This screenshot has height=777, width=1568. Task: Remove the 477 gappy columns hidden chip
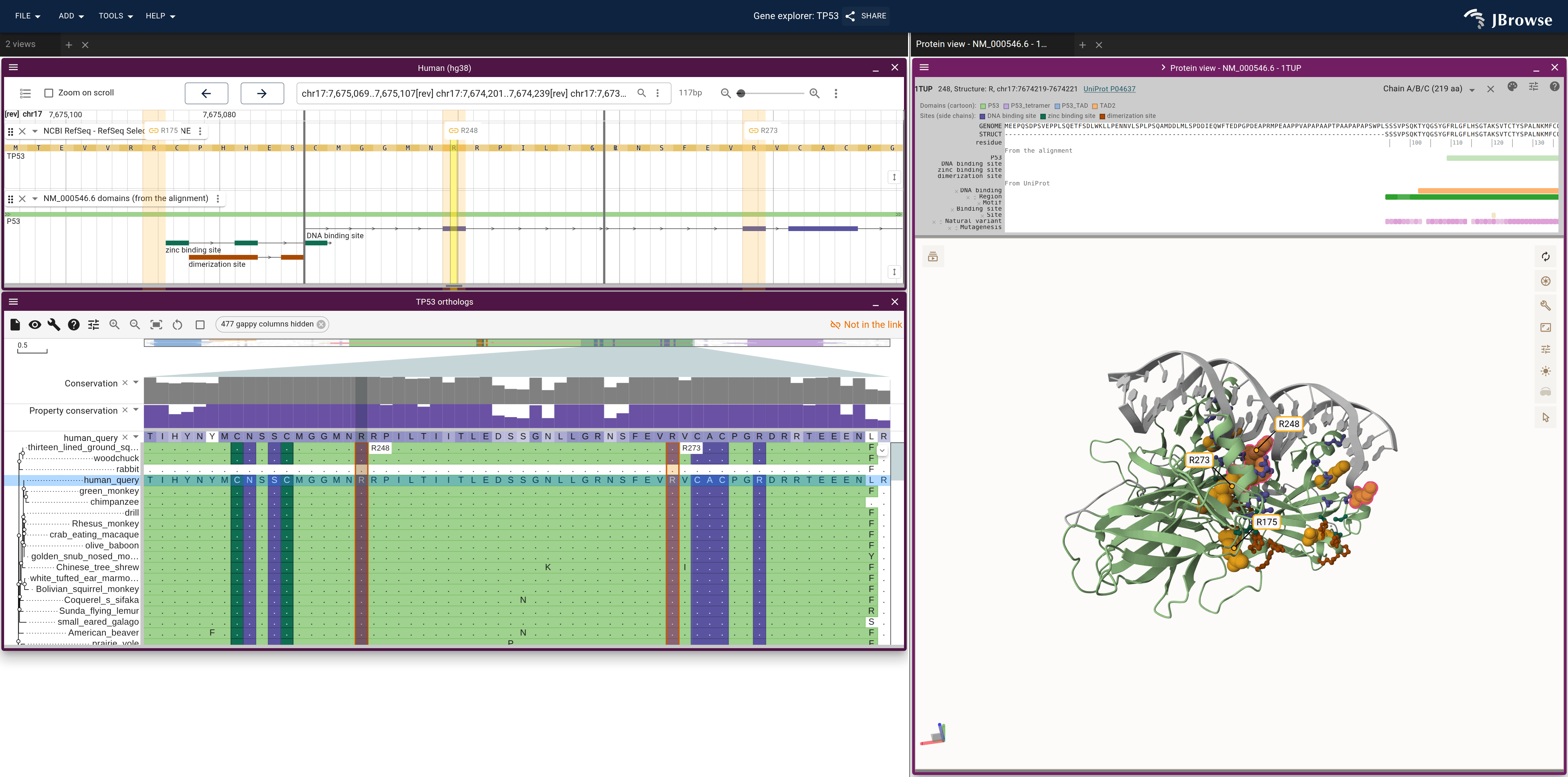coord(321,324)
